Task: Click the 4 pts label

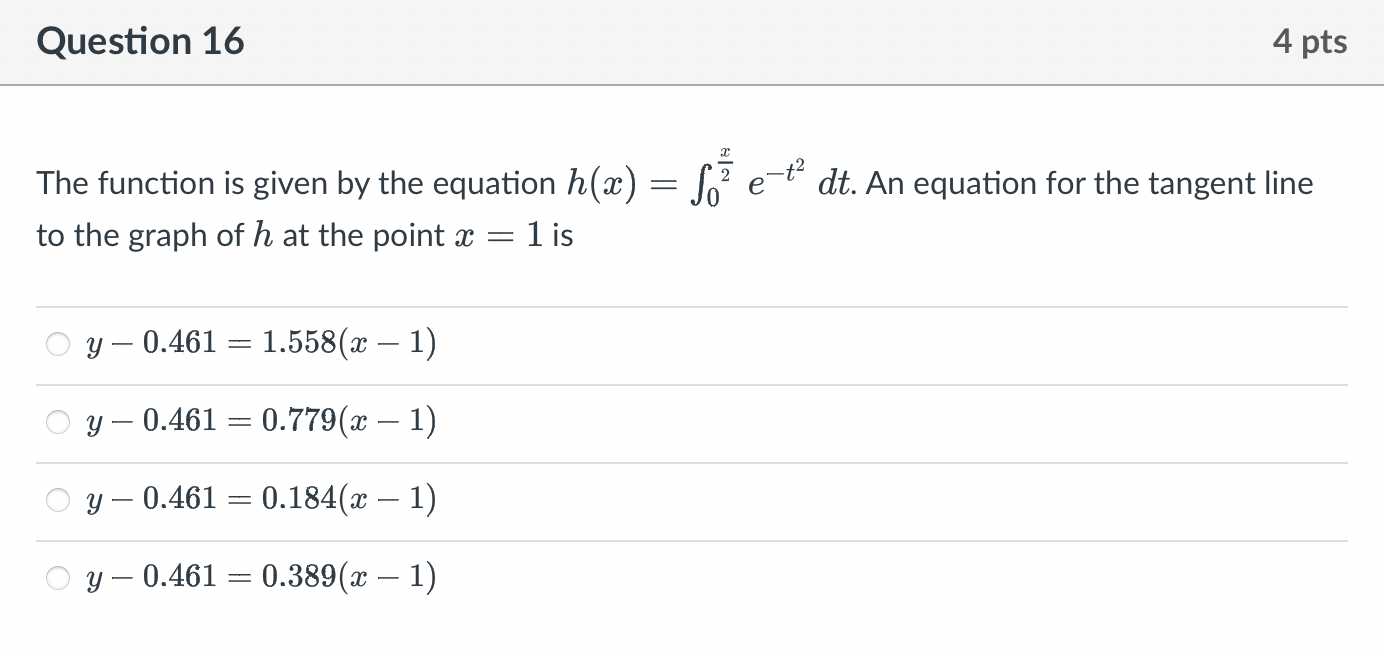Action: 1310,42
